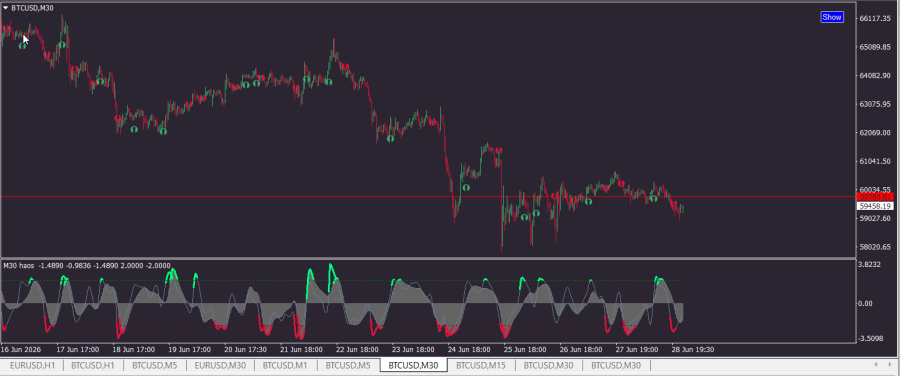This screenshot has width=900, height=376.
Task: Click the 17 Jun 17:00 time label
Action: (x=77, y=349)
